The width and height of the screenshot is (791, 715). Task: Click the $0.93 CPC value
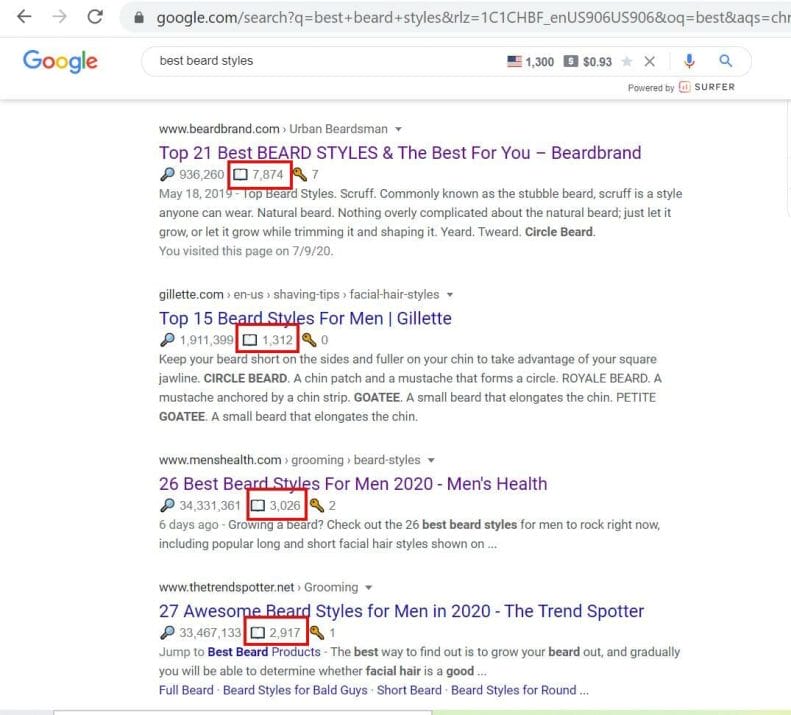click(597, 62)
